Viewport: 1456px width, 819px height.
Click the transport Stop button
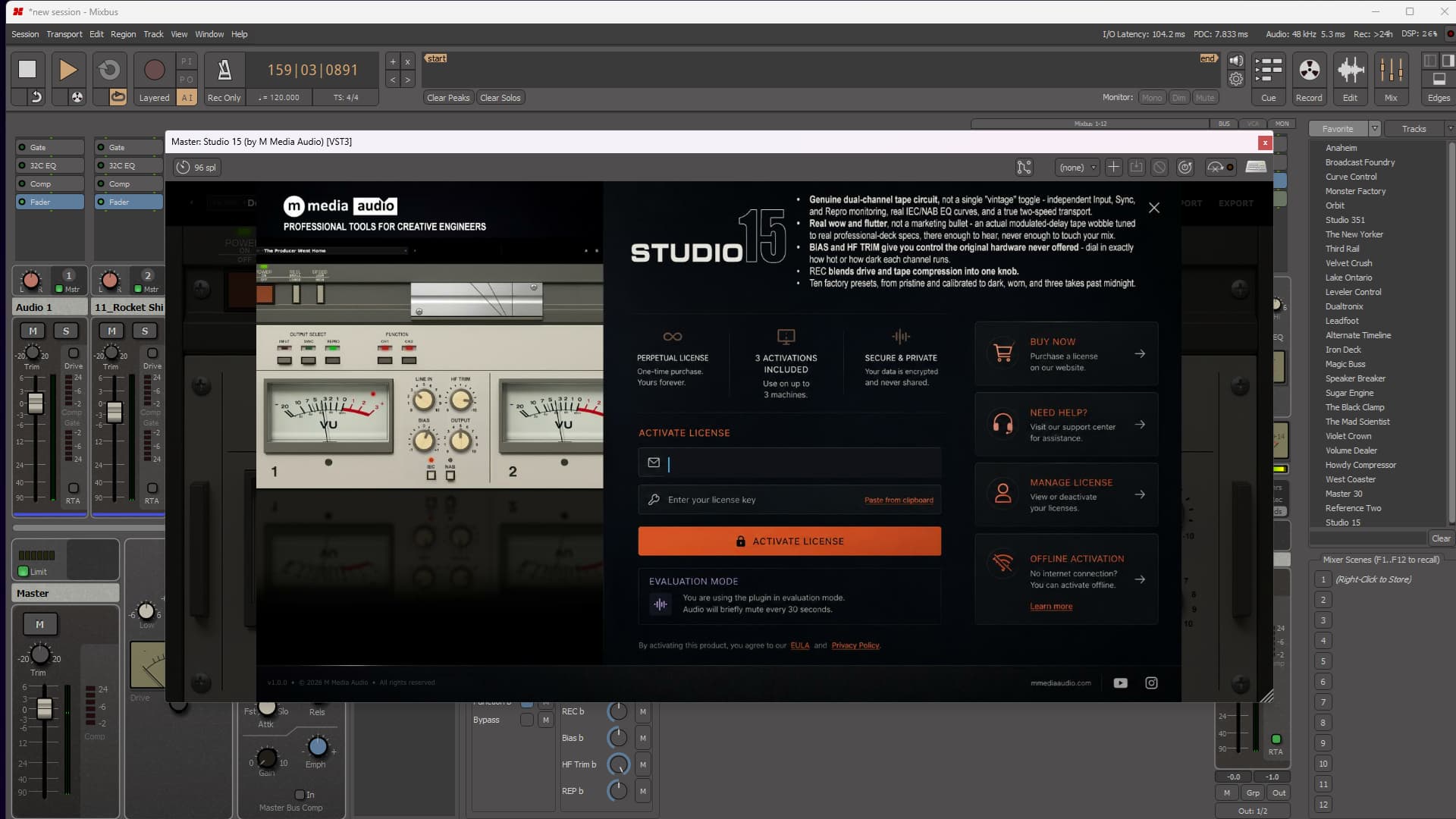27,70
